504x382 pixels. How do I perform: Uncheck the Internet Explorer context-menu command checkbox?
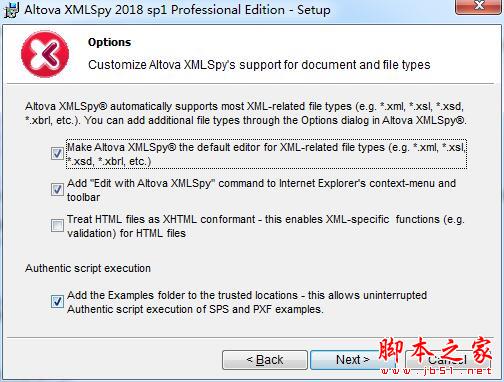click(57, 190)
